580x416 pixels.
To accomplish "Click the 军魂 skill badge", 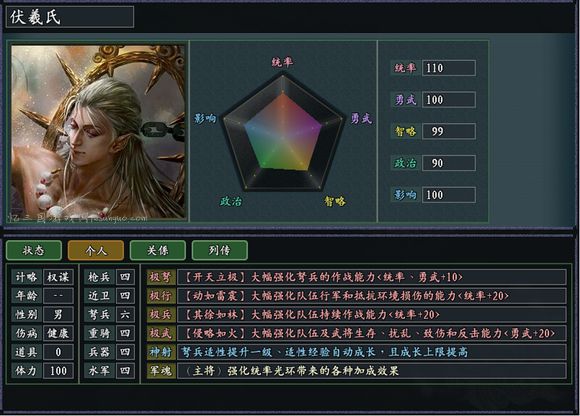I will 161,371.
